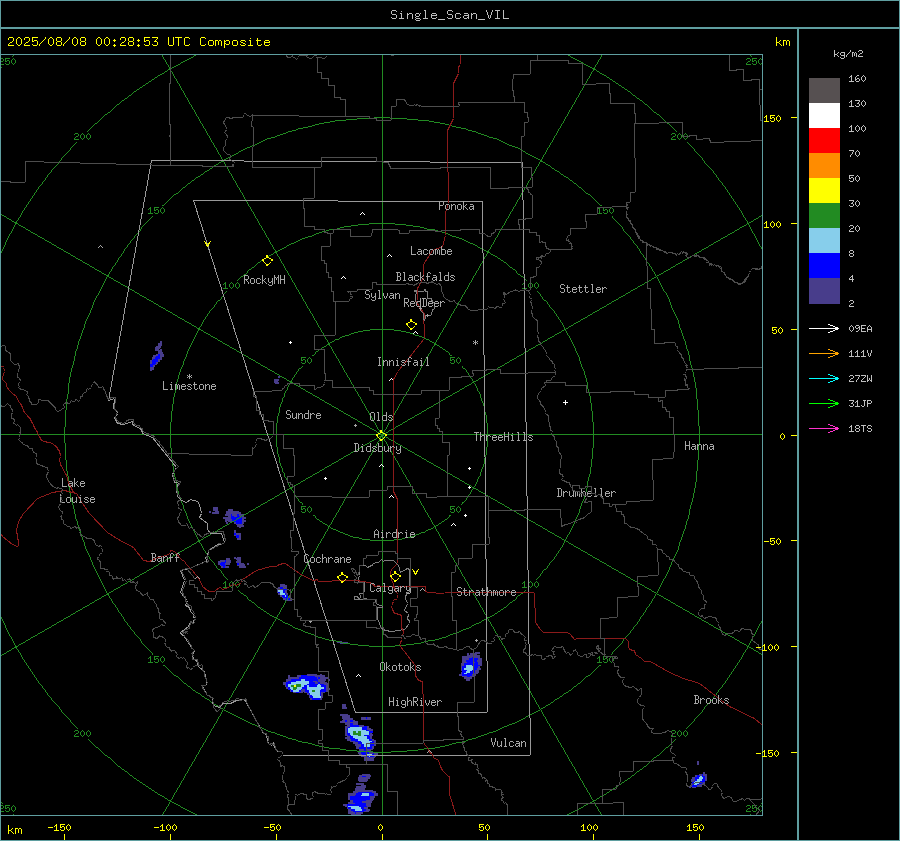This screenshot has width=900, height=841.
Task: Pick the light blue 8–20 legend swatch
Action: point(824,241)
